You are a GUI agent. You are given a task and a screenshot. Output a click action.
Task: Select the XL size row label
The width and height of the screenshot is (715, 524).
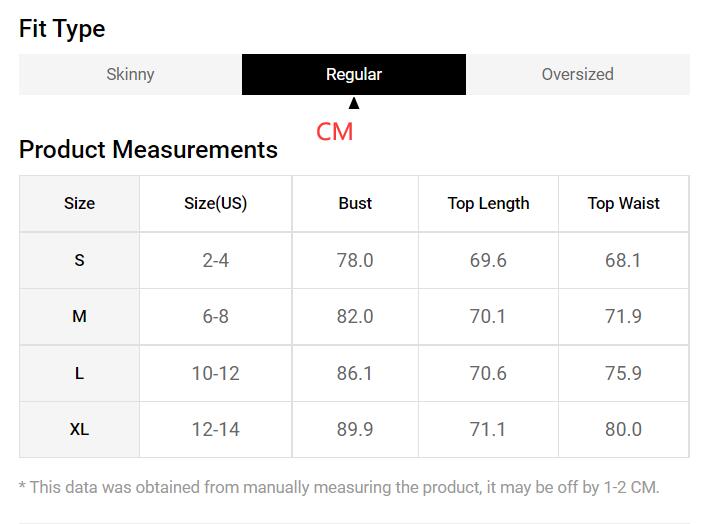click(x=79, y=430)
